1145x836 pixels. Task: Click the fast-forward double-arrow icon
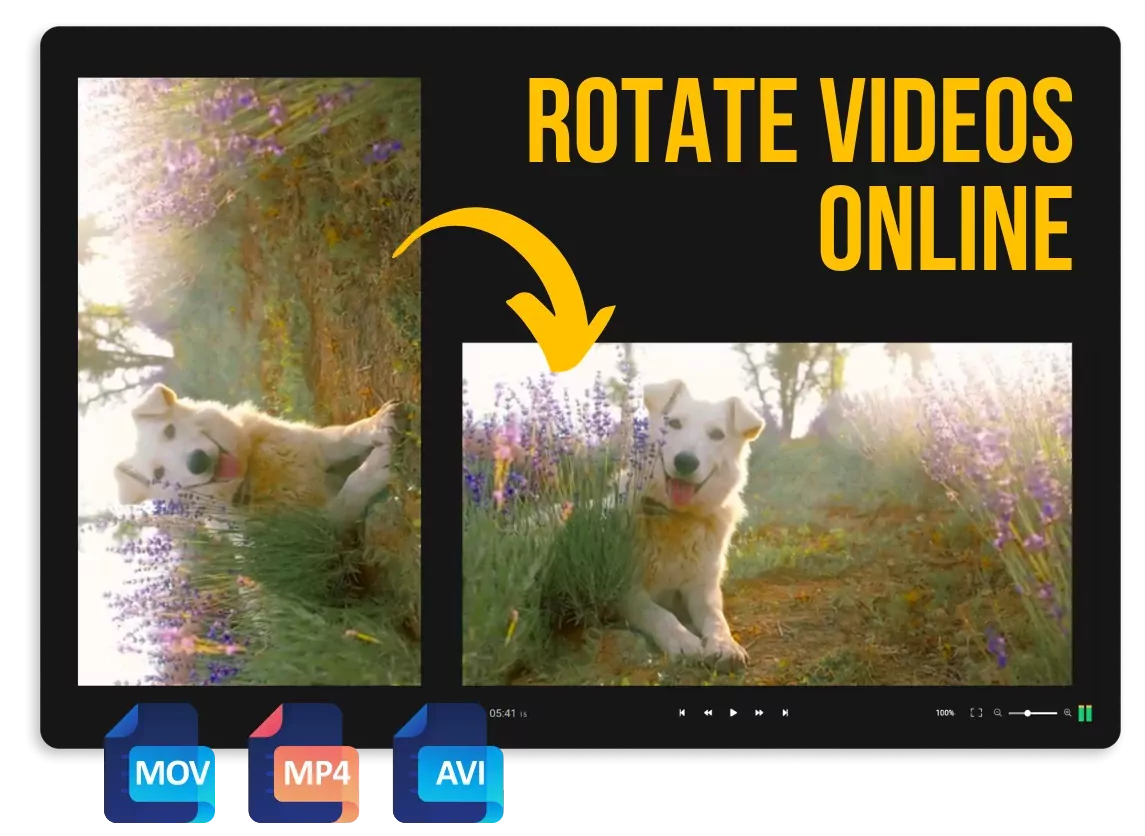(759, 713)
